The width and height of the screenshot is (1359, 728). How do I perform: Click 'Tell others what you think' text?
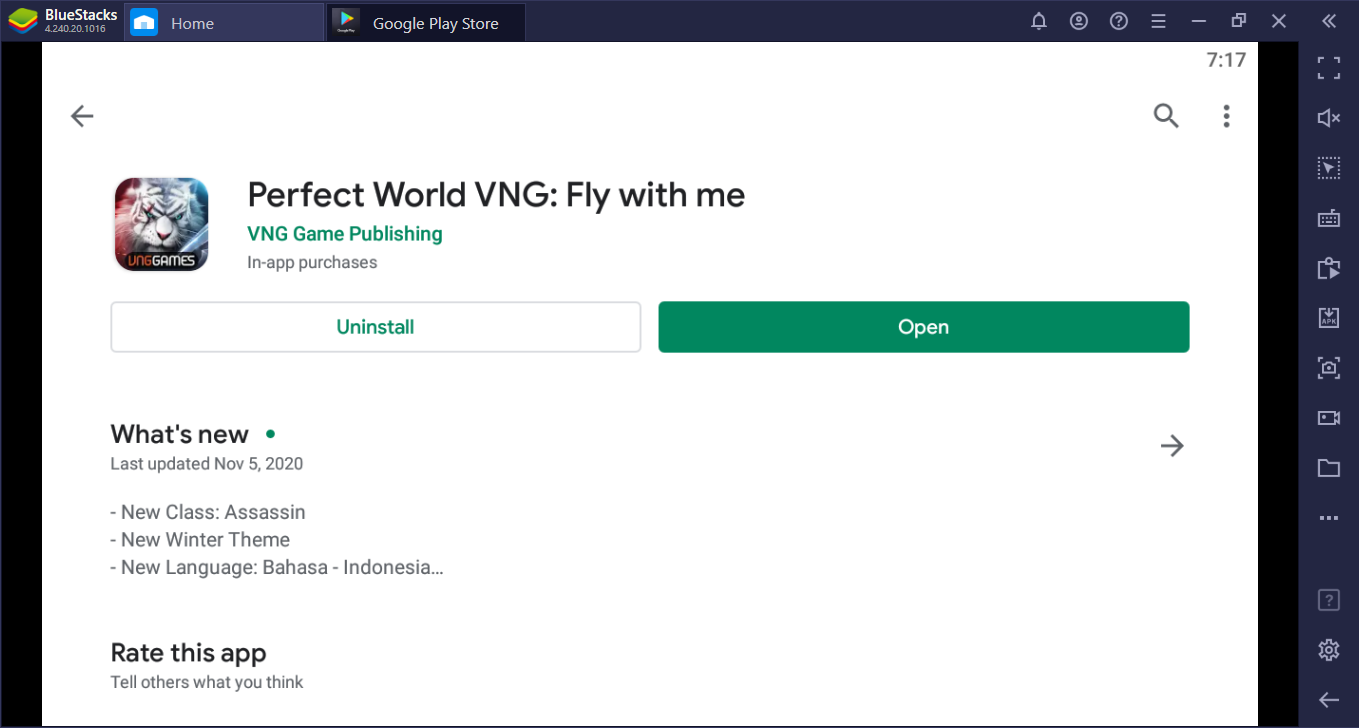[207, 682]
